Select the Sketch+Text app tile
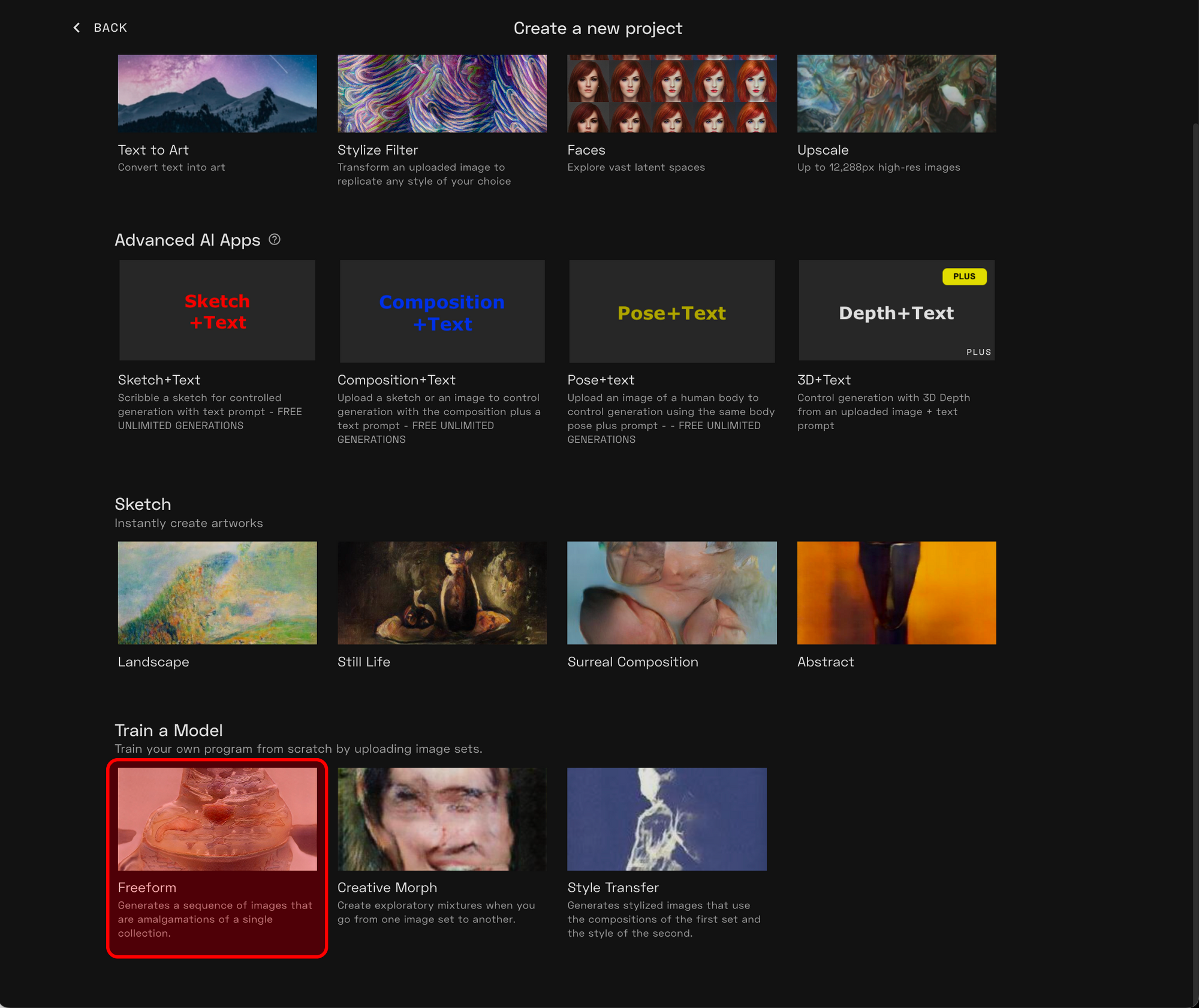1199x1008 pixels. tap(217, 310)
